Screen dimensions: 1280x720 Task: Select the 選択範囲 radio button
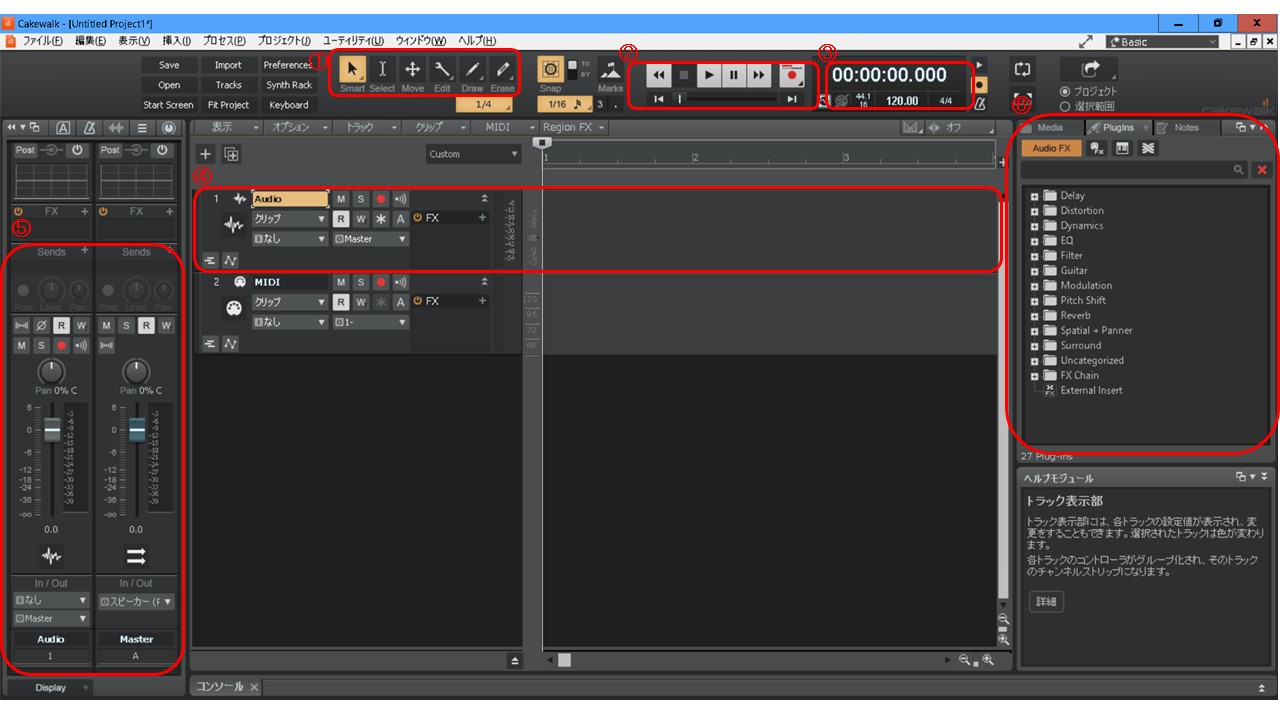1064,106
